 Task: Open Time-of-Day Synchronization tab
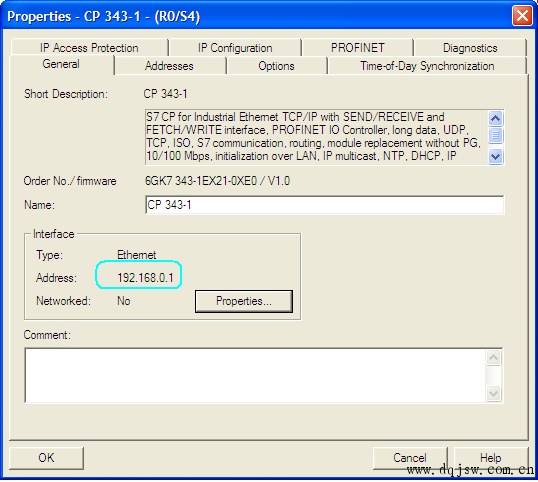427,66
